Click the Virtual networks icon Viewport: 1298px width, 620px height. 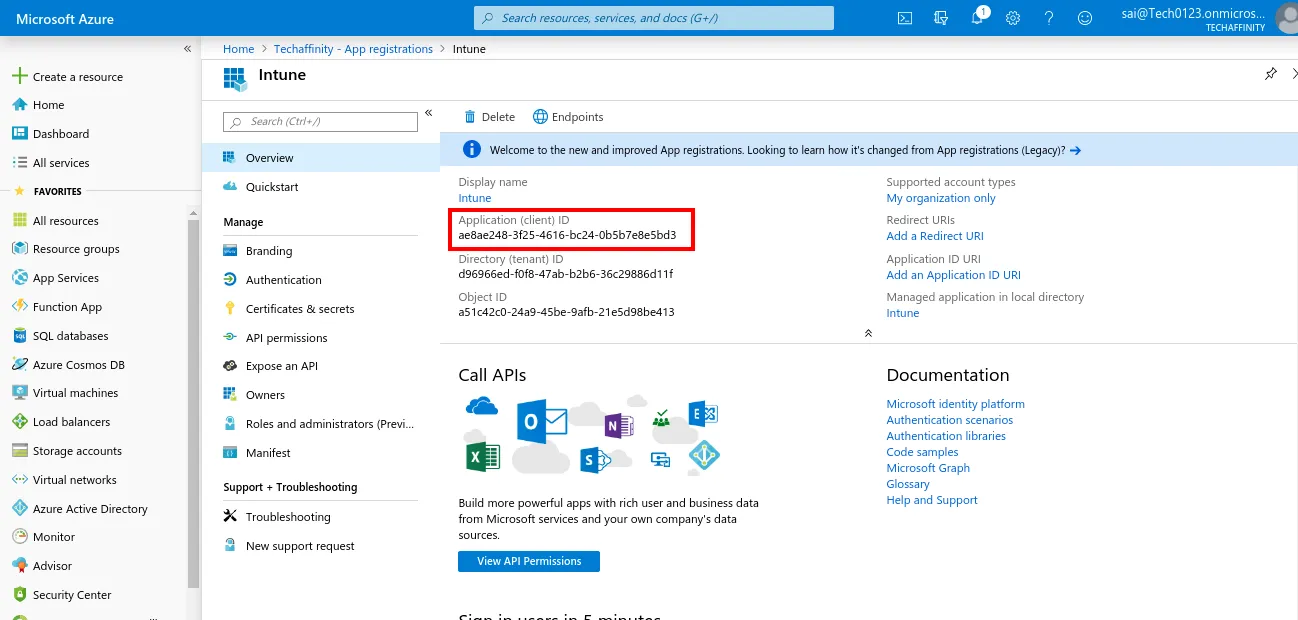19,480
